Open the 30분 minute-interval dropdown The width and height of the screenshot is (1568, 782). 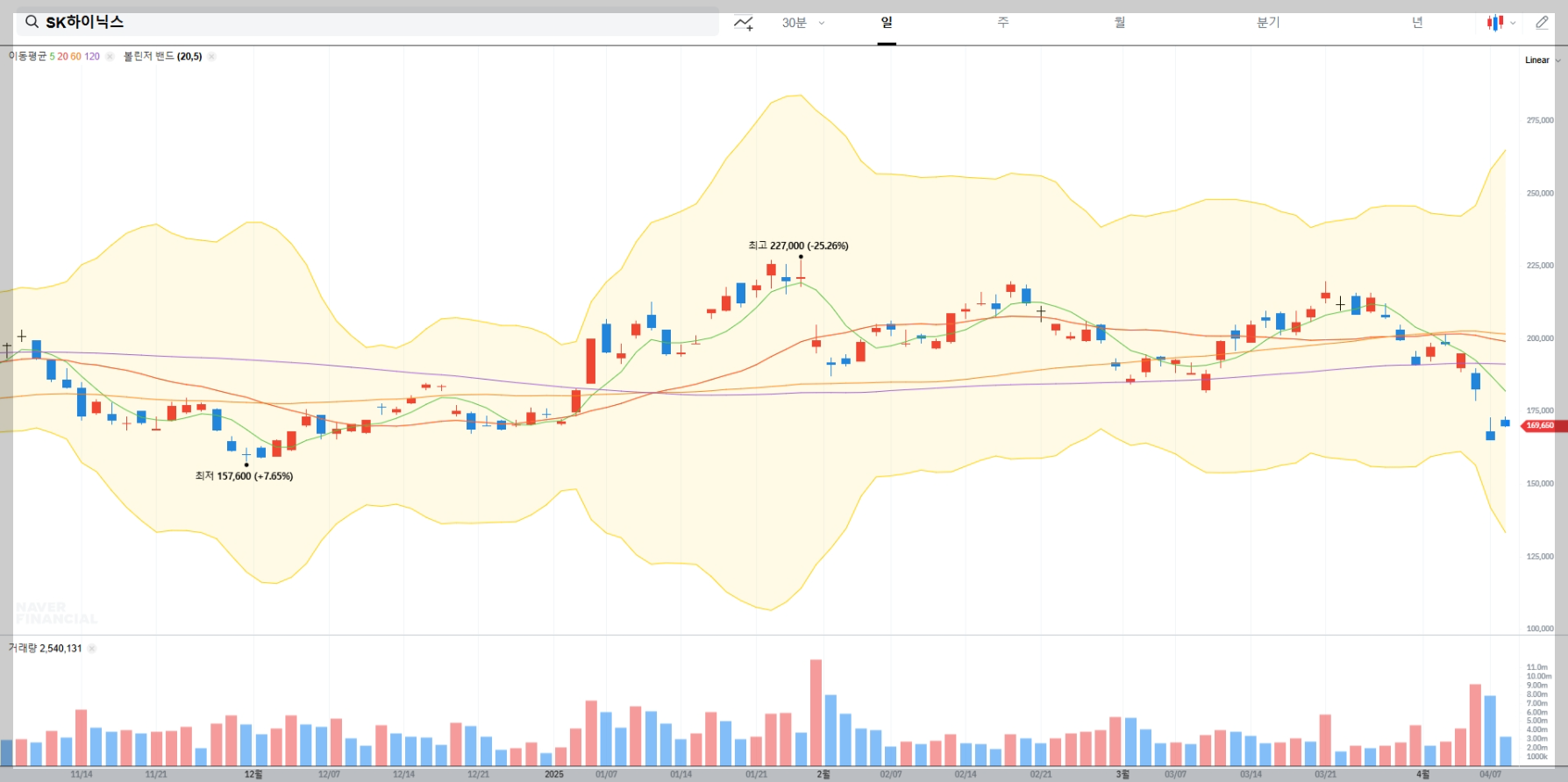803,23
